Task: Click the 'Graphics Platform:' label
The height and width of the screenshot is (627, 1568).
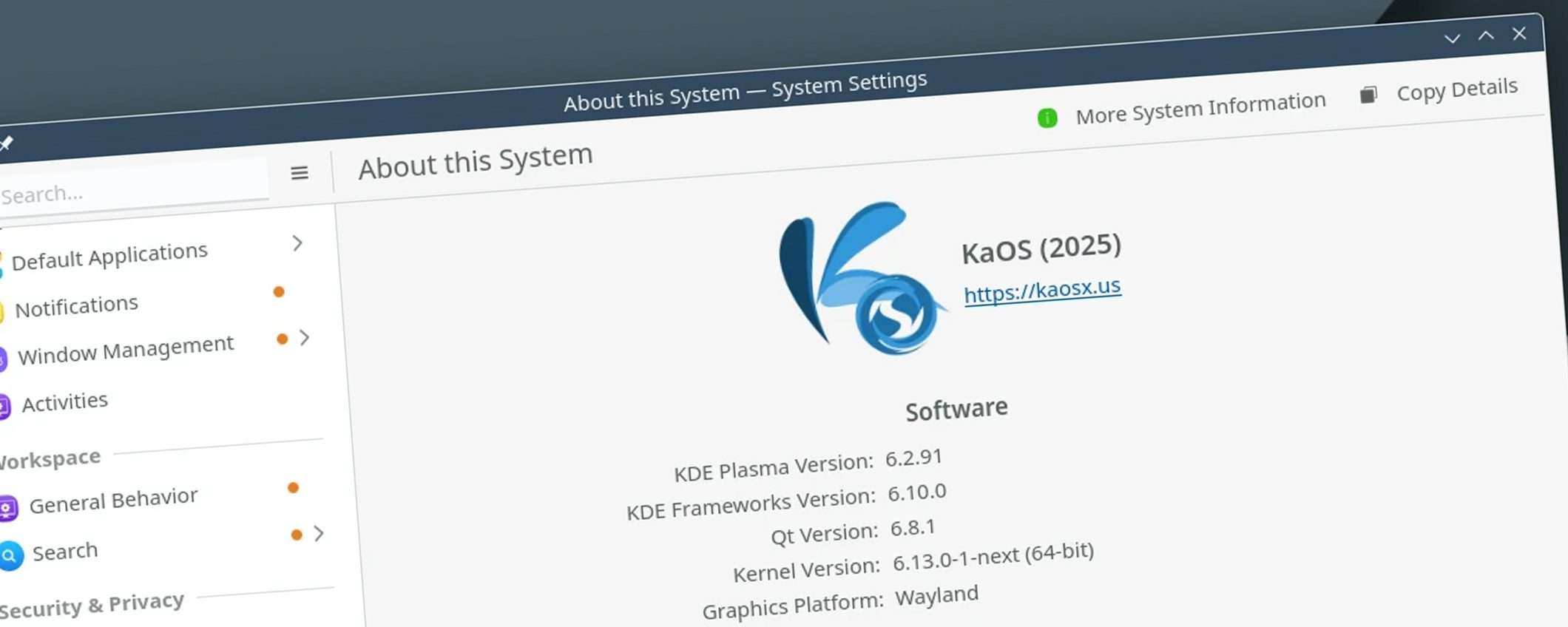Action: point(793,606)
